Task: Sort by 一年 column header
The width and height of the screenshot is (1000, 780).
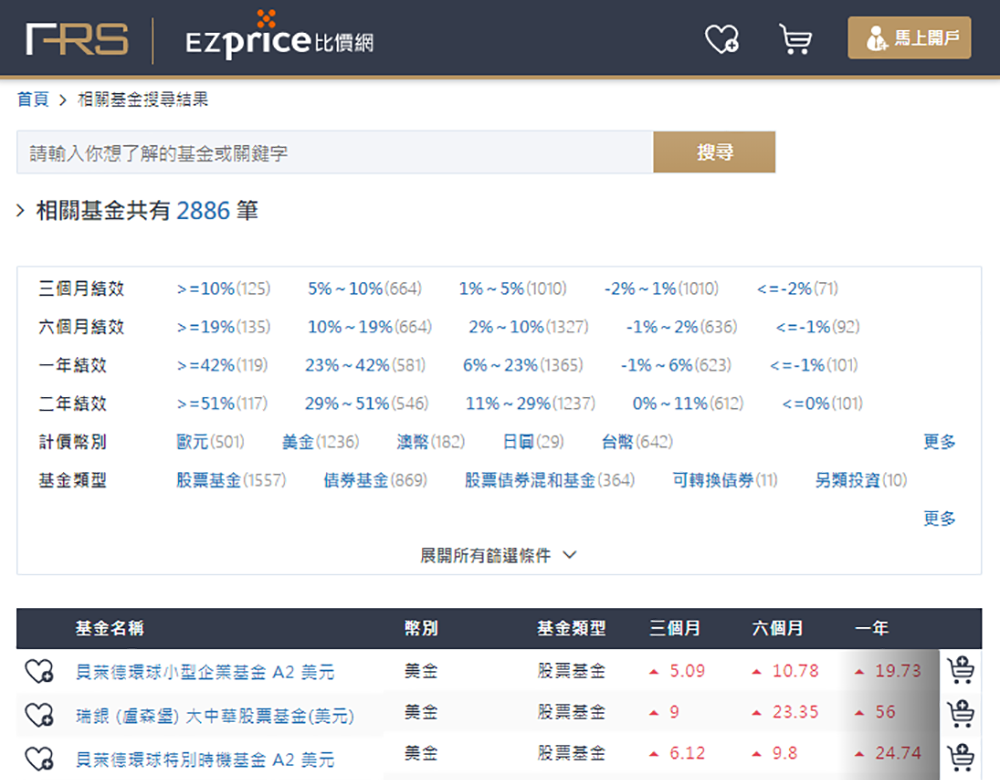Action: pyautogui.click(x=871, y=628)
